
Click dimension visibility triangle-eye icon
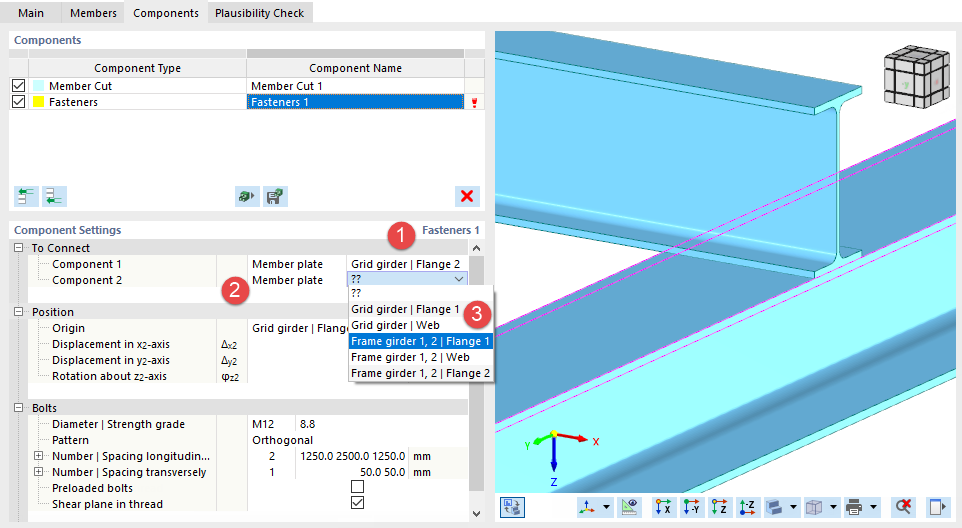629,507
